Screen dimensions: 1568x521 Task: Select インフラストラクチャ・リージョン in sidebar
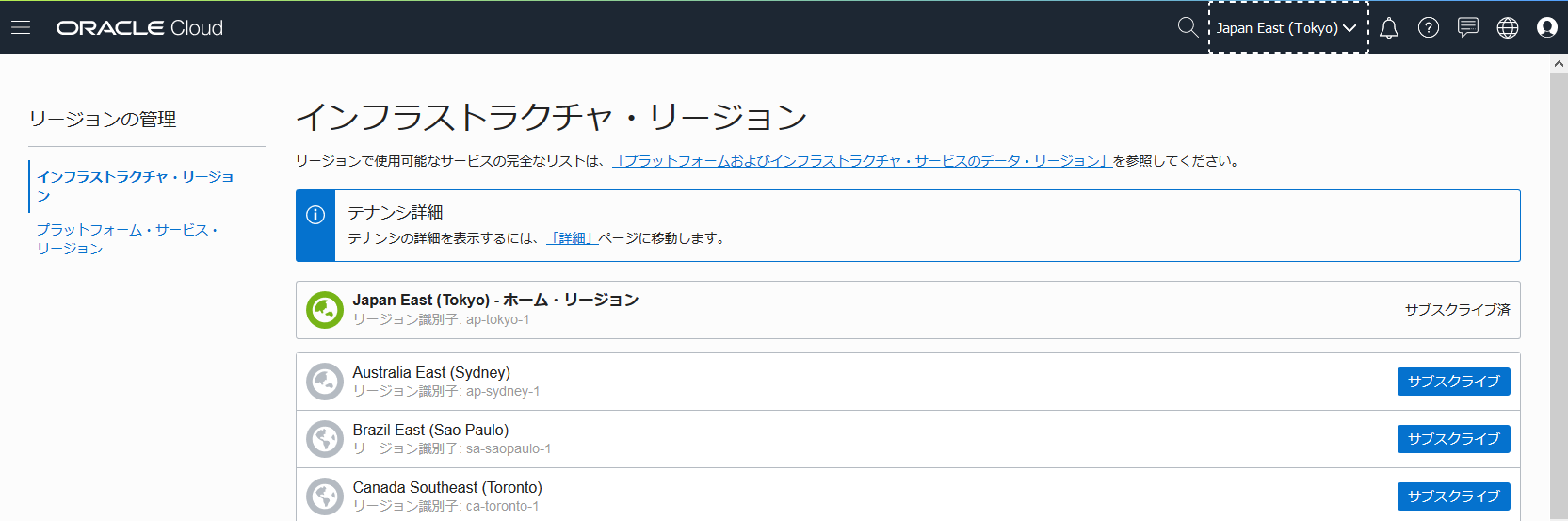pyautogui.click(x=136, y=187)
